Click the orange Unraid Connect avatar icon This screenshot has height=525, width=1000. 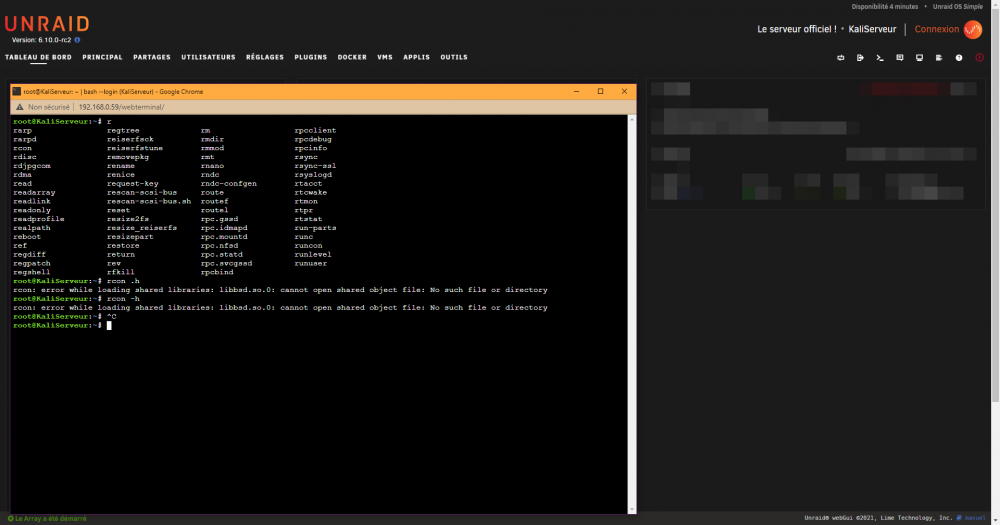click(x=973, y=29)
